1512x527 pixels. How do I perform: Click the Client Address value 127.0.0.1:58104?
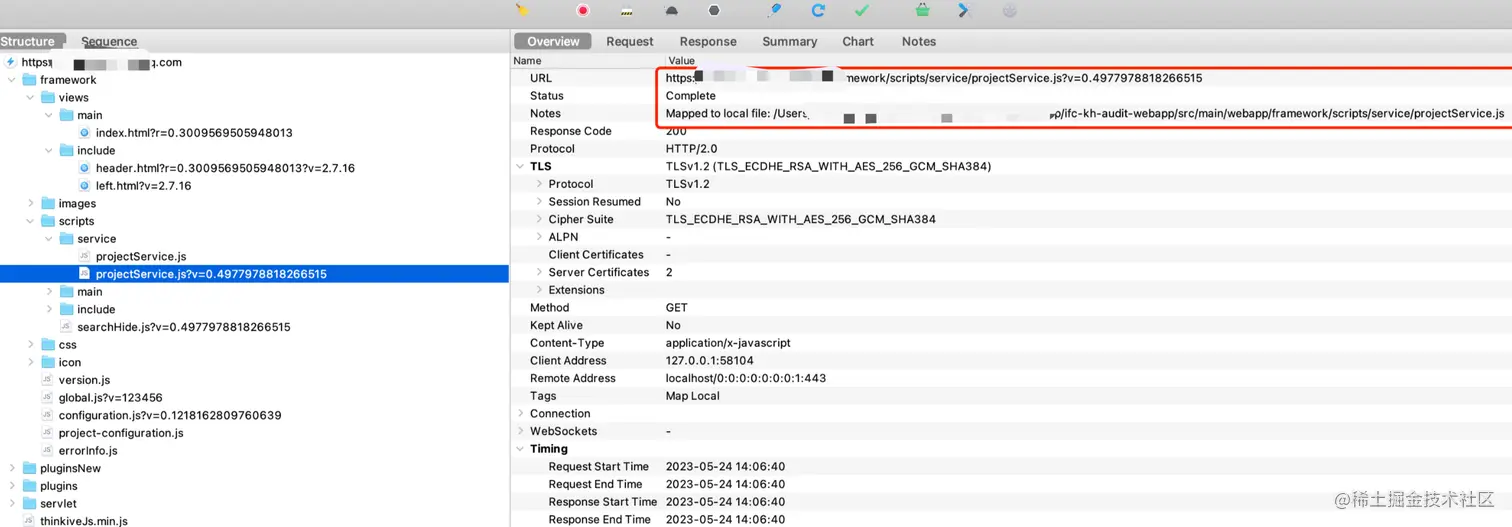710,361
